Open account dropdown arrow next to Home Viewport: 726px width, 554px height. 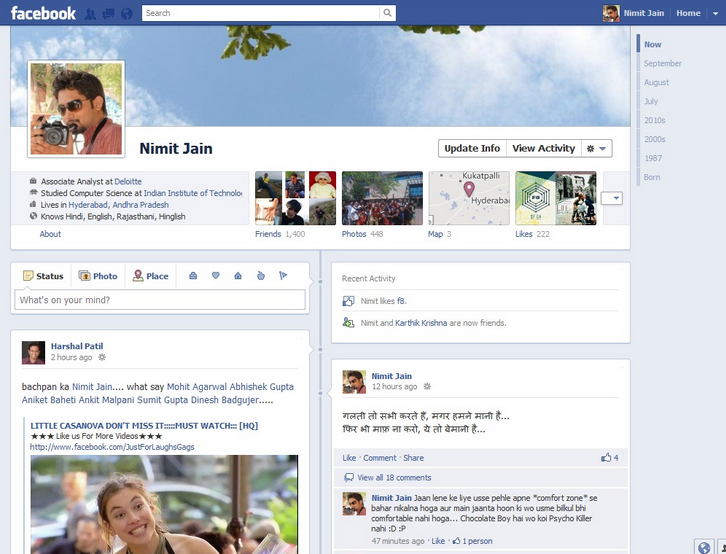[x=717, y=13]
